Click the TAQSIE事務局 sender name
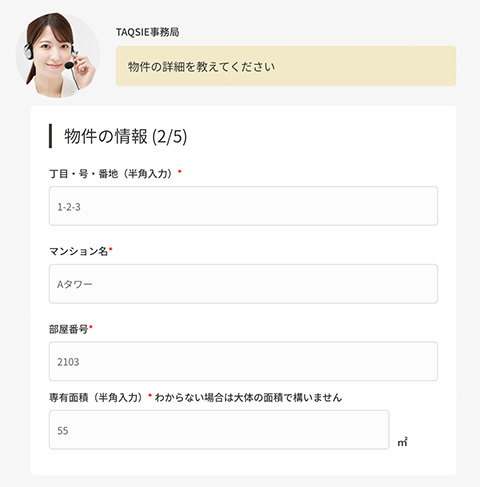This screenshot has height=487, width=480. pyautogui.click(x=147, y=32)
